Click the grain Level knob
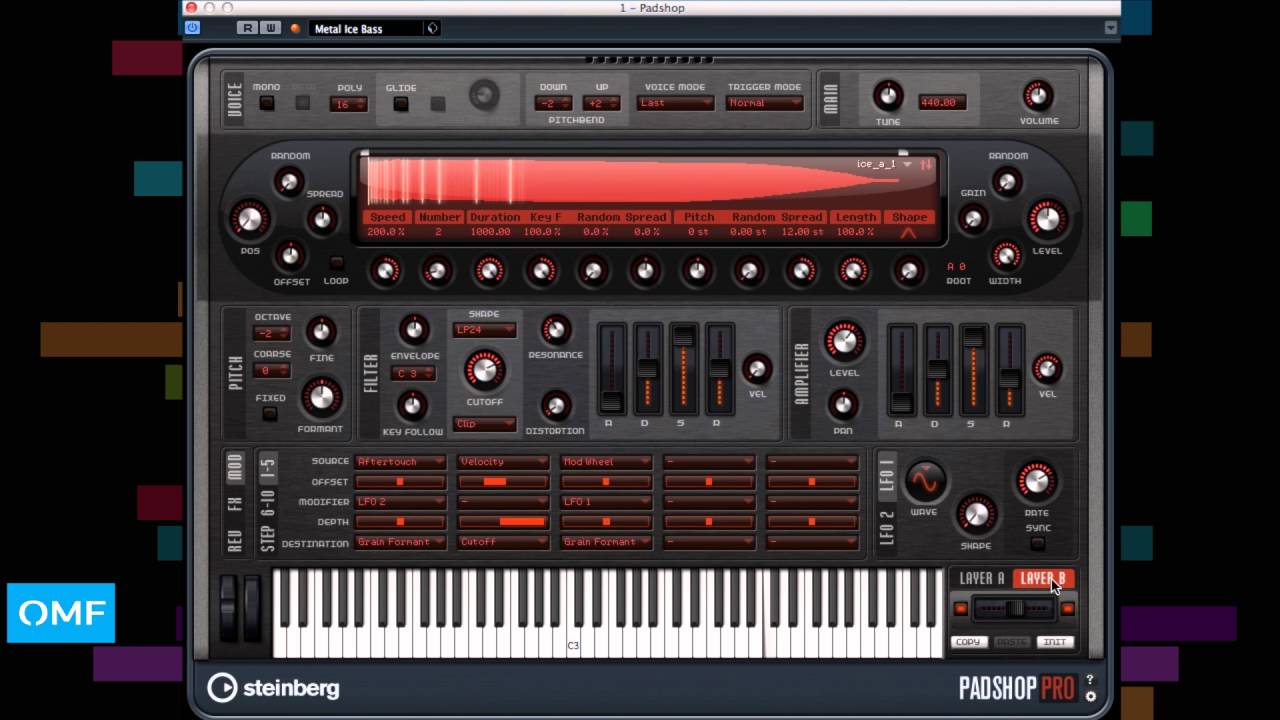 click(1046, 219)
